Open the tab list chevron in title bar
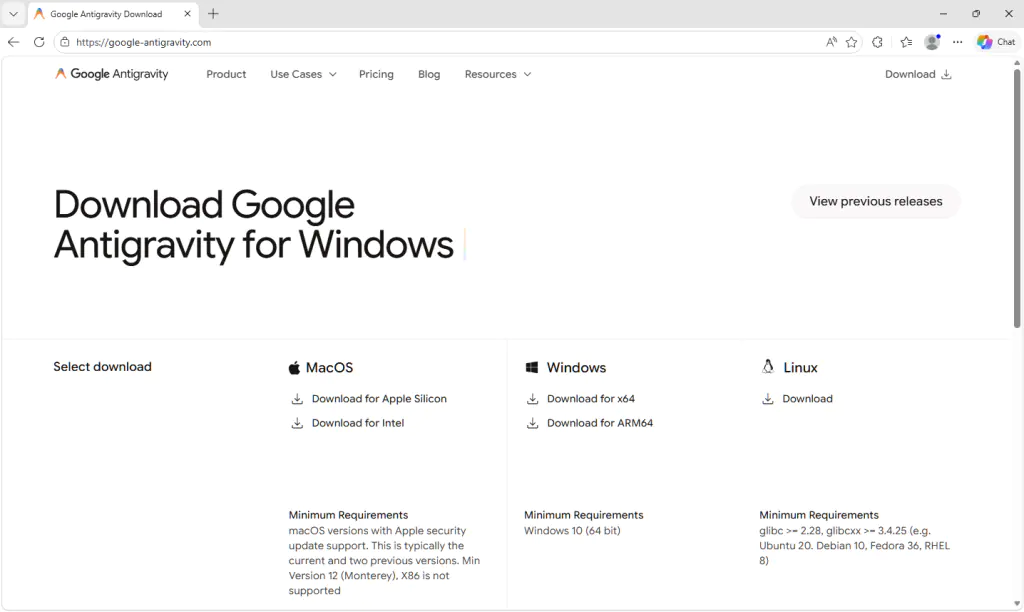Screen dimensions: 1024x612 (x=13, y=14)
